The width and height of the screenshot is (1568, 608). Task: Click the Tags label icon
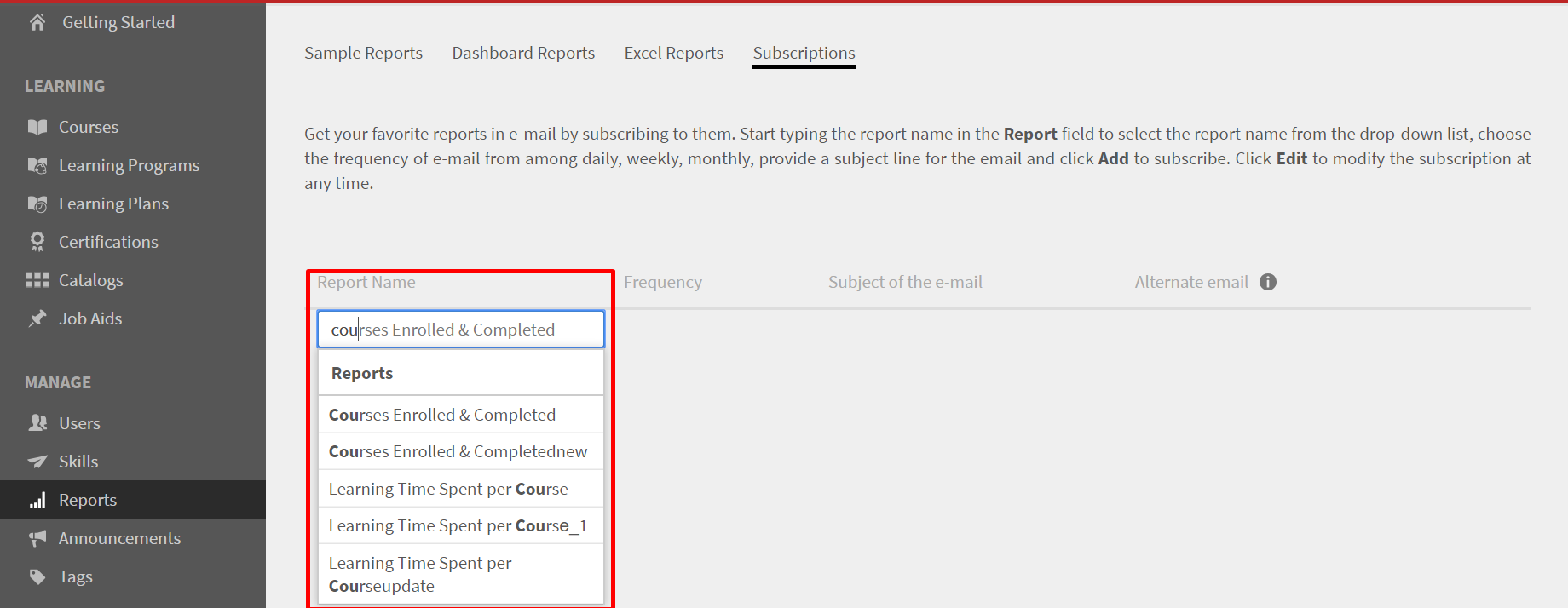[37, 576]
